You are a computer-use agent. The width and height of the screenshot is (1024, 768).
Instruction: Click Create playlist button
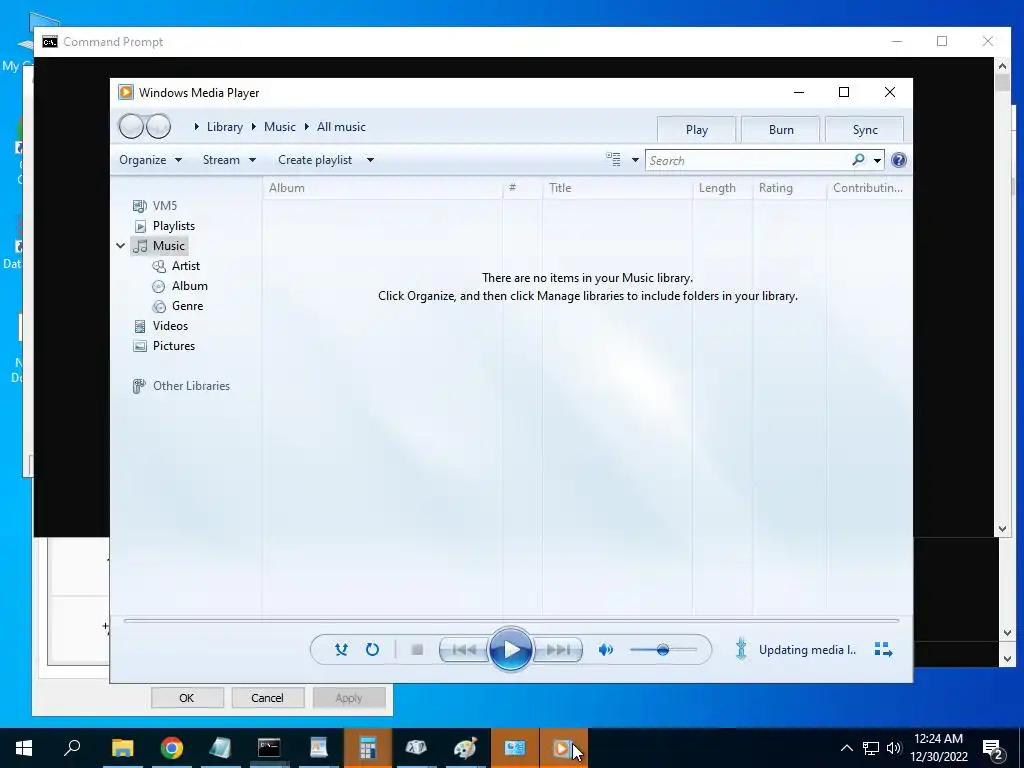tap(315, 160)
